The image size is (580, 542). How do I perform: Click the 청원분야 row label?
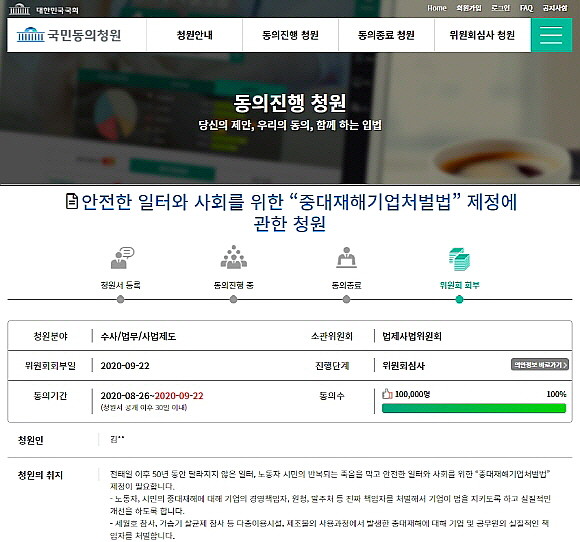point(50,336)
